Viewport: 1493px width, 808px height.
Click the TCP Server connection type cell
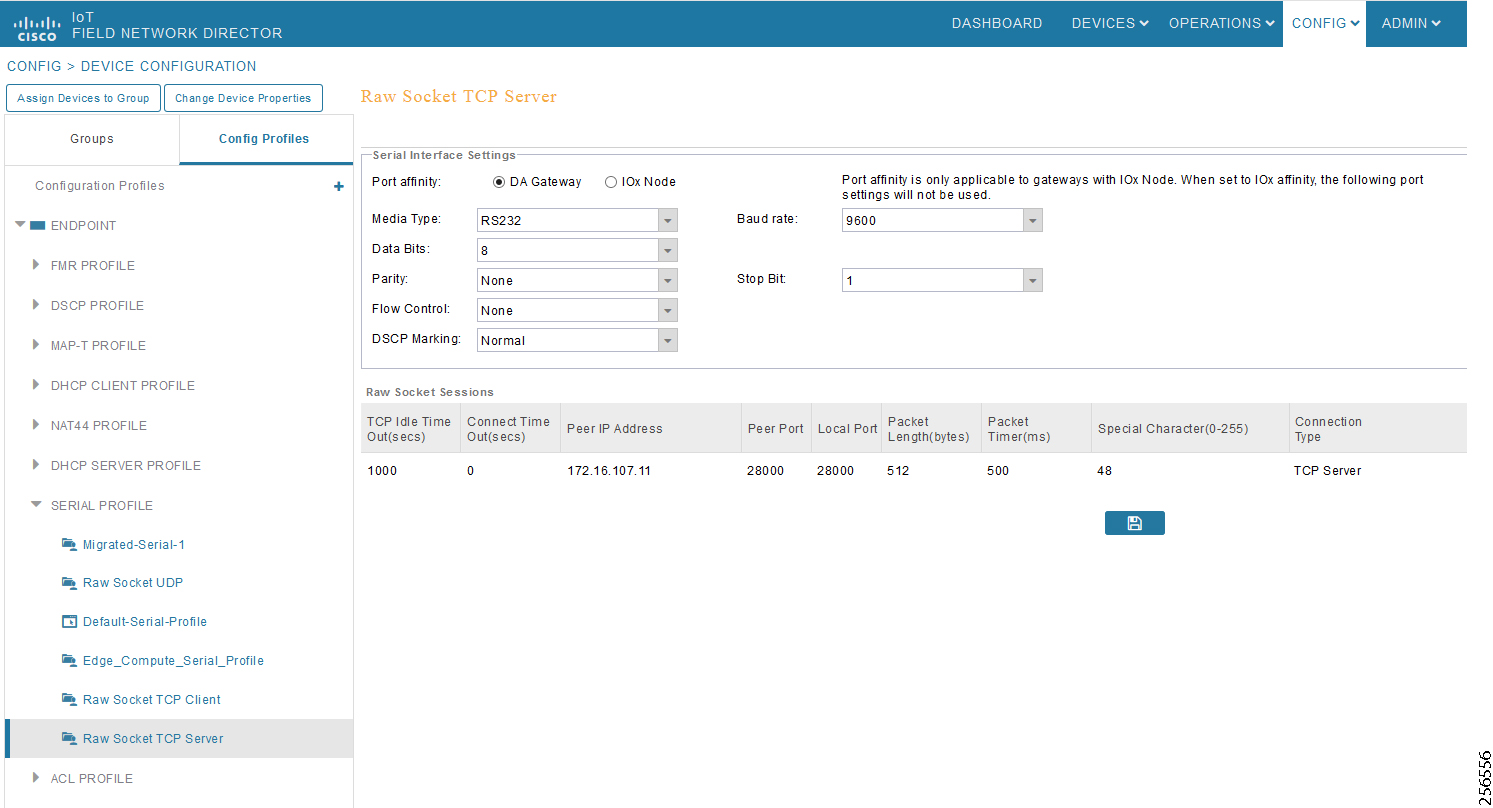click(x=1327, y=471)
